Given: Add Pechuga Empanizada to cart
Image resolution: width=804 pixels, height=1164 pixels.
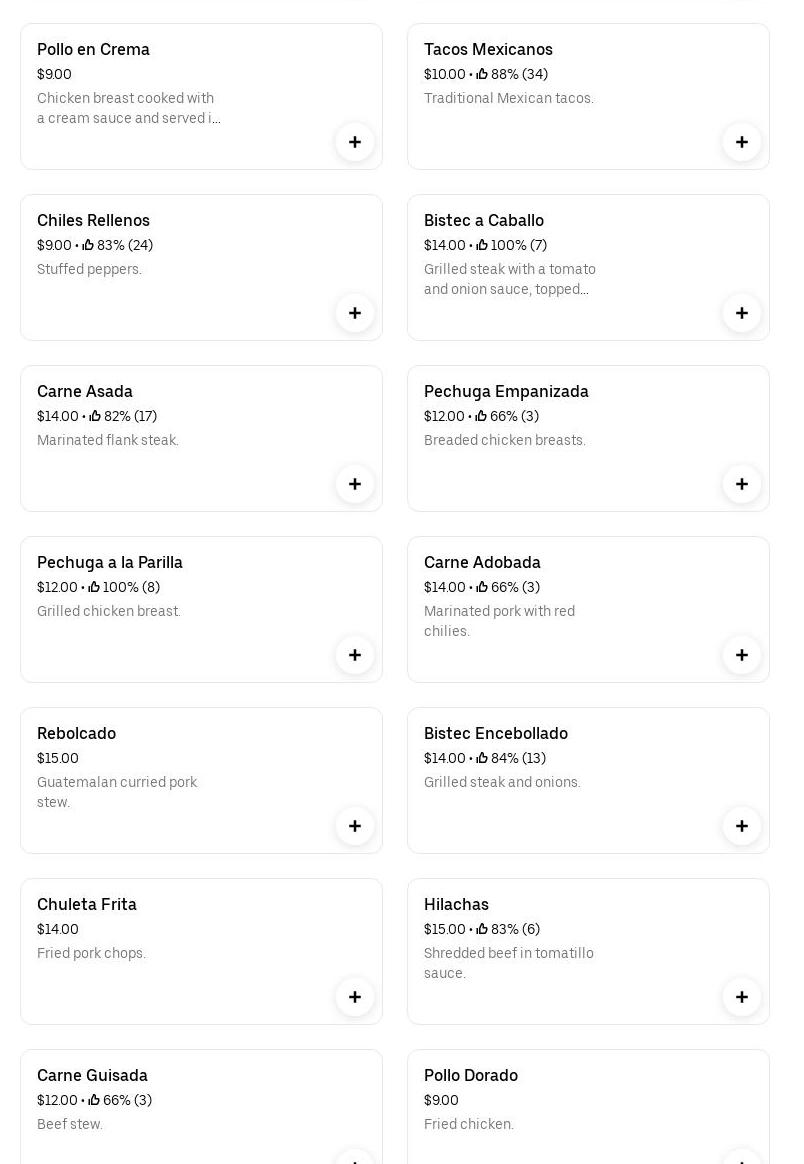Looking at the screenshot, I should click(742, 484).
